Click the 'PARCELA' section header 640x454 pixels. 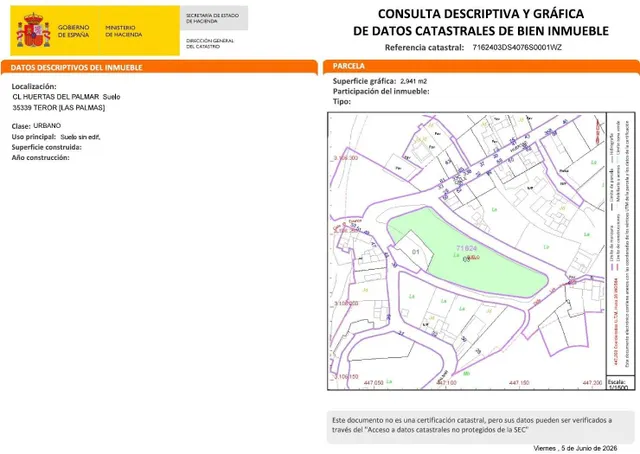pos(349,66)
